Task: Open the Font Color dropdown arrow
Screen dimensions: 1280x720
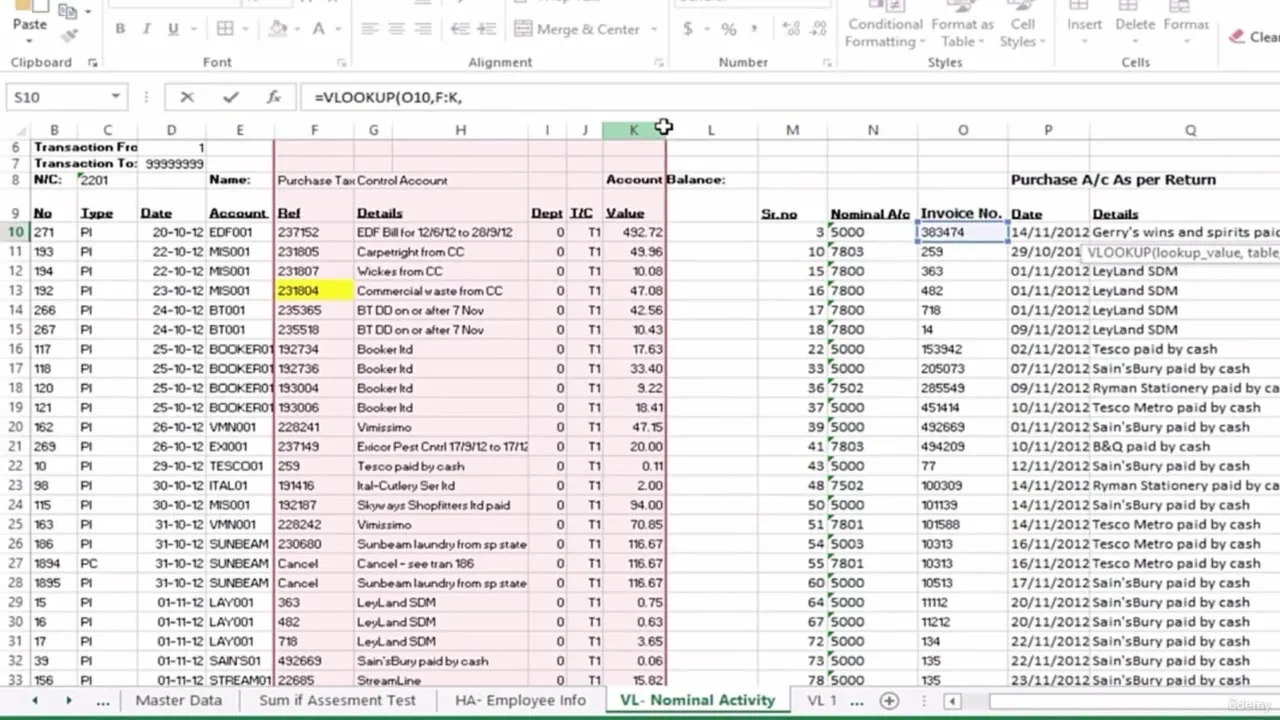Action: click(x=339, y=29)
